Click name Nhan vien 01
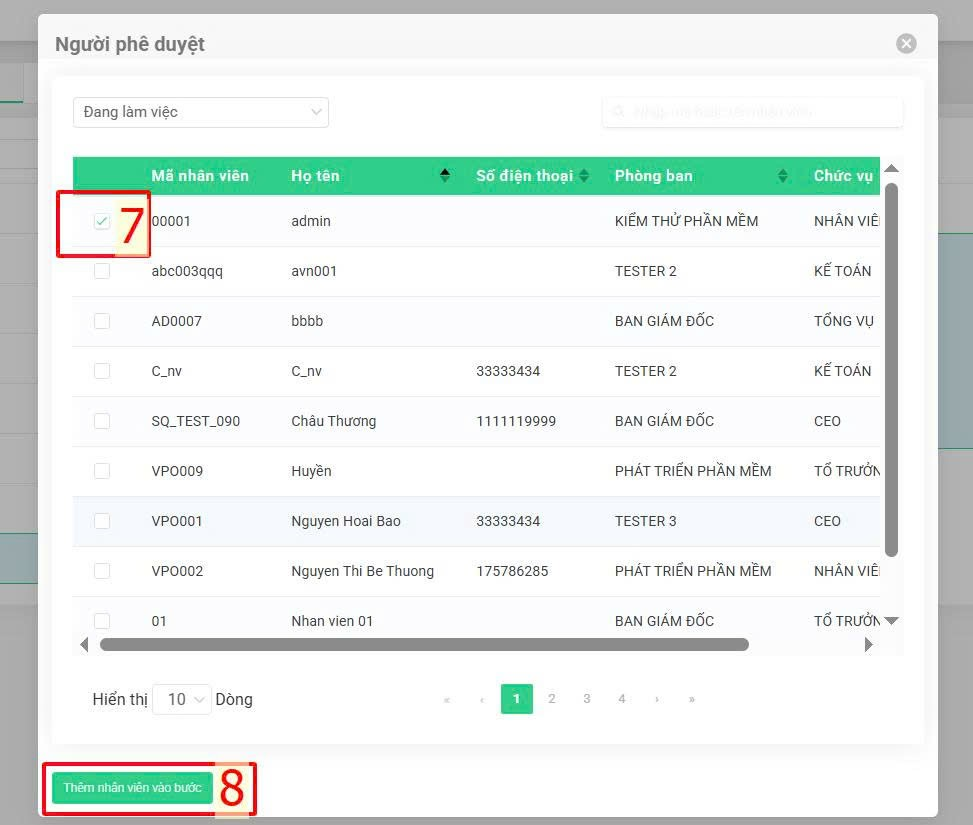This screenshot has height=825, width=973. 332,621
